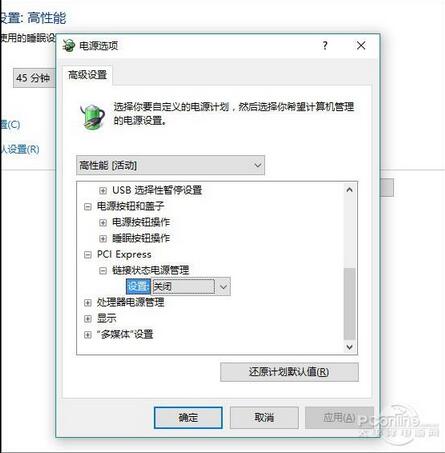This screenshot has width=445, height=453.
Task: Open the 高性能 [活动] power plan dropdown
Action: 170,165
